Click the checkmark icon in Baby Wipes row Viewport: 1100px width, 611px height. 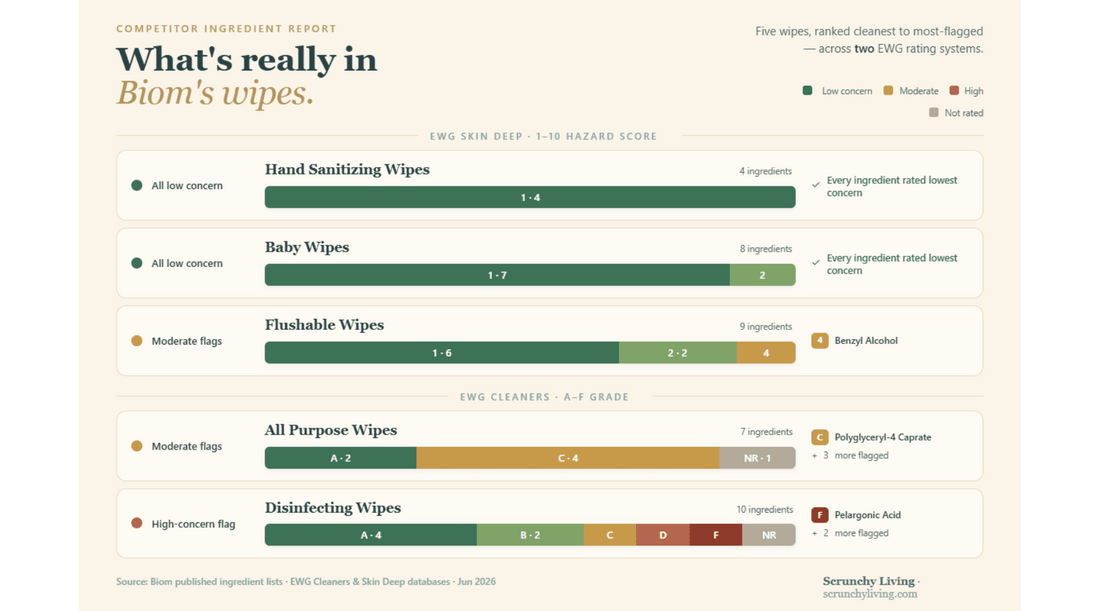tap(816, 262)
